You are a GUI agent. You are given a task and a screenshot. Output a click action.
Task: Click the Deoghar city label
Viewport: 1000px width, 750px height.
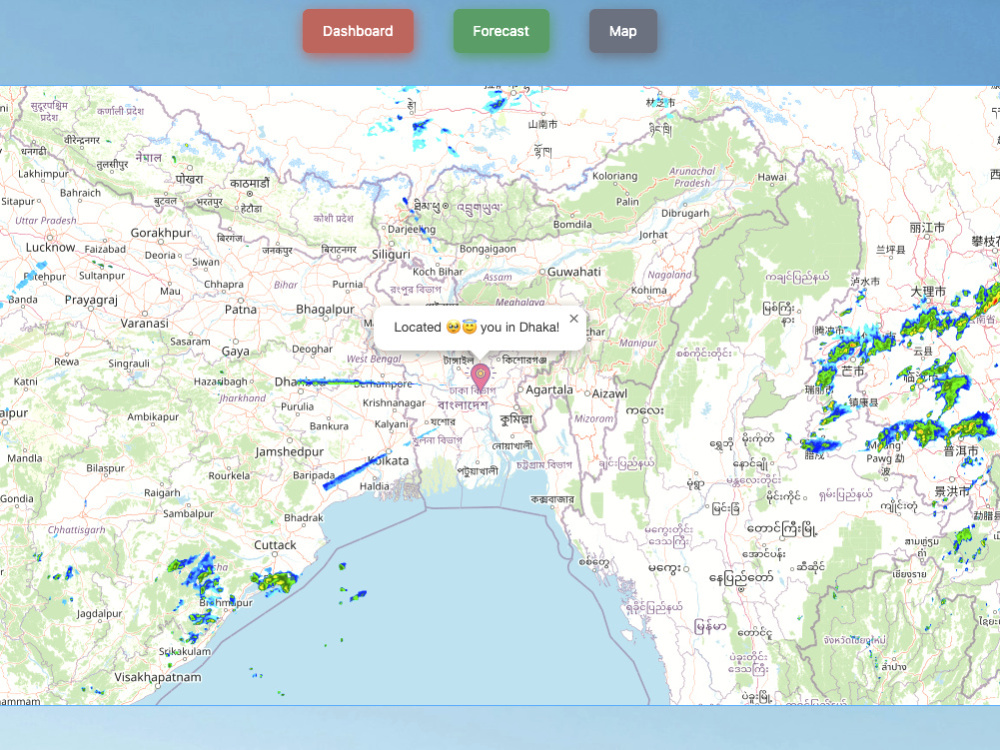[x=312, y=349]
